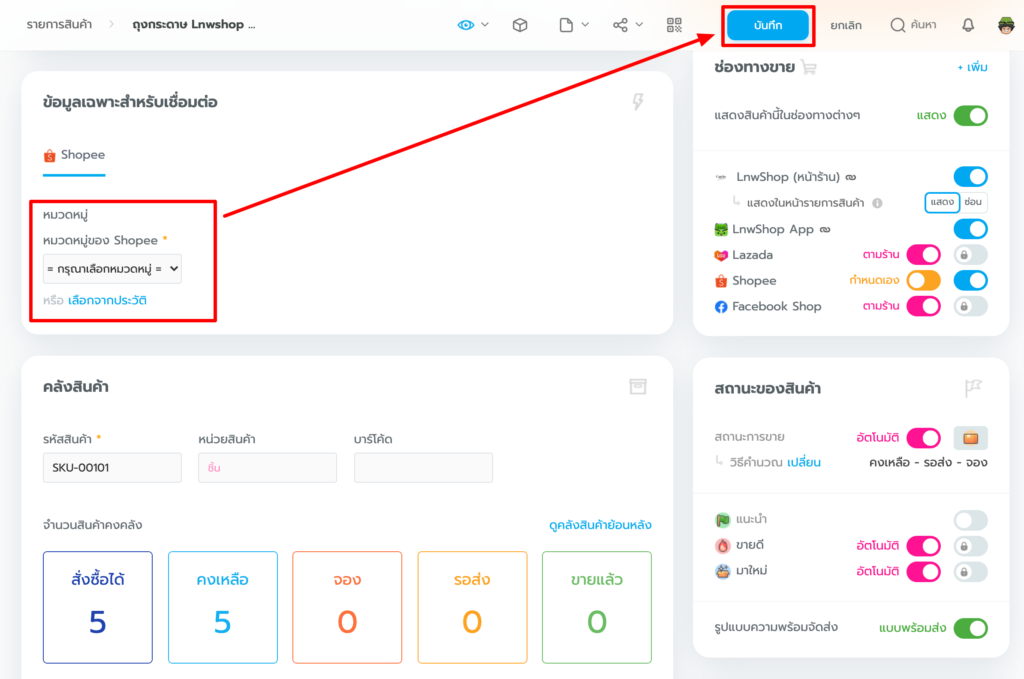The width and height of the screenshot is (1024, 679).
Task: Click the lightning bolt connection icon
Action: [638, 102]
